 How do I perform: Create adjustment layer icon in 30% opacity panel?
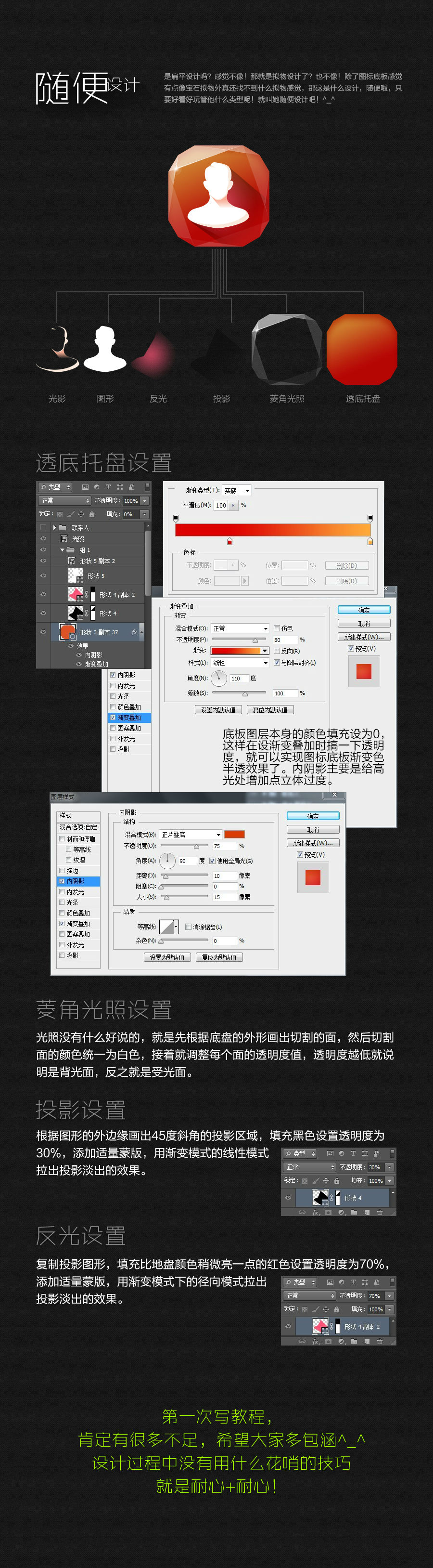(x=342, y=1213)
